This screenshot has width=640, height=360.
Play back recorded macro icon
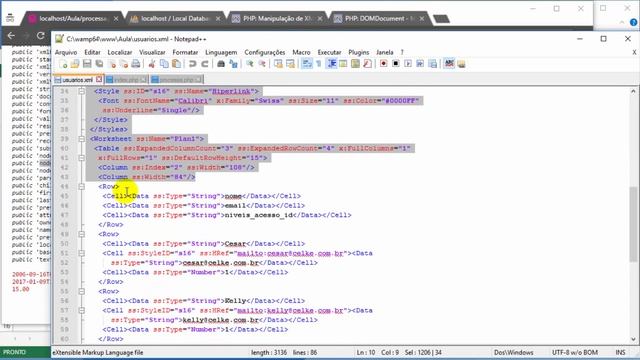click(408, 64)
